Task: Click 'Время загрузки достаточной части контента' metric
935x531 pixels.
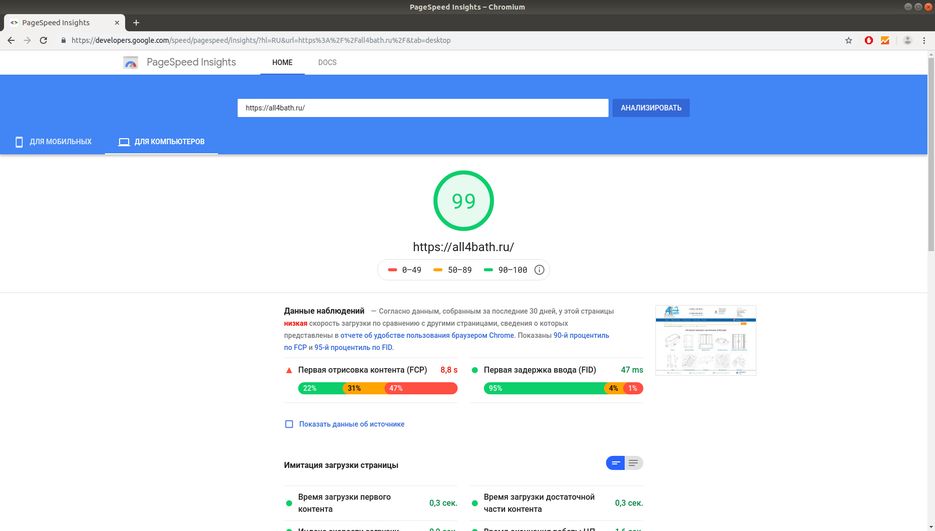Action: click(x=539, y=503)
